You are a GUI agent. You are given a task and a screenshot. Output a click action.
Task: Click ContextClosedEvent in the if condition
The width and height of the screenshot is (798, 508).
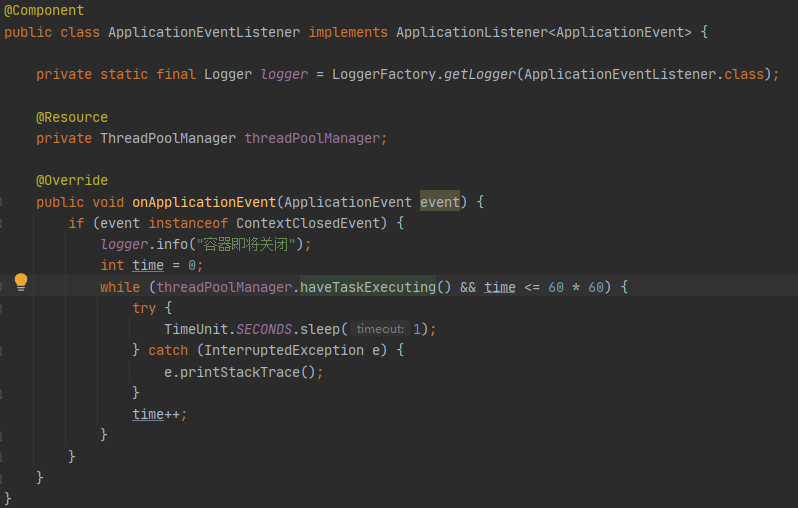coord(308,223)
